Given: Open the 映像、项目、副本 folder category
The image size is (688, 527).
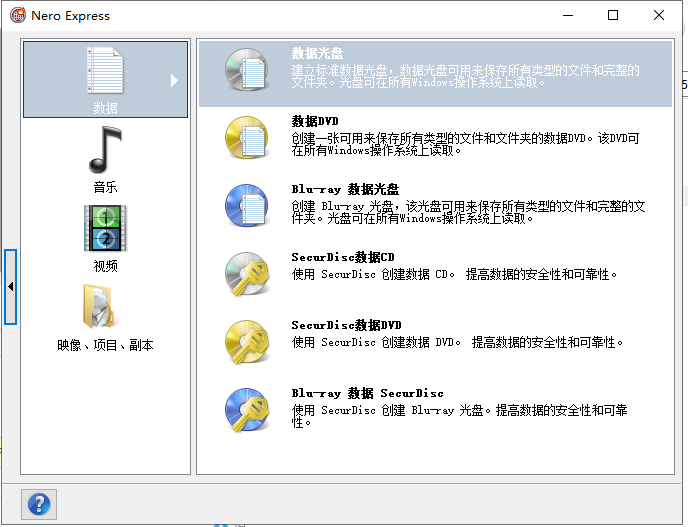Looking at the screenshot, I should tap(99, 306).
